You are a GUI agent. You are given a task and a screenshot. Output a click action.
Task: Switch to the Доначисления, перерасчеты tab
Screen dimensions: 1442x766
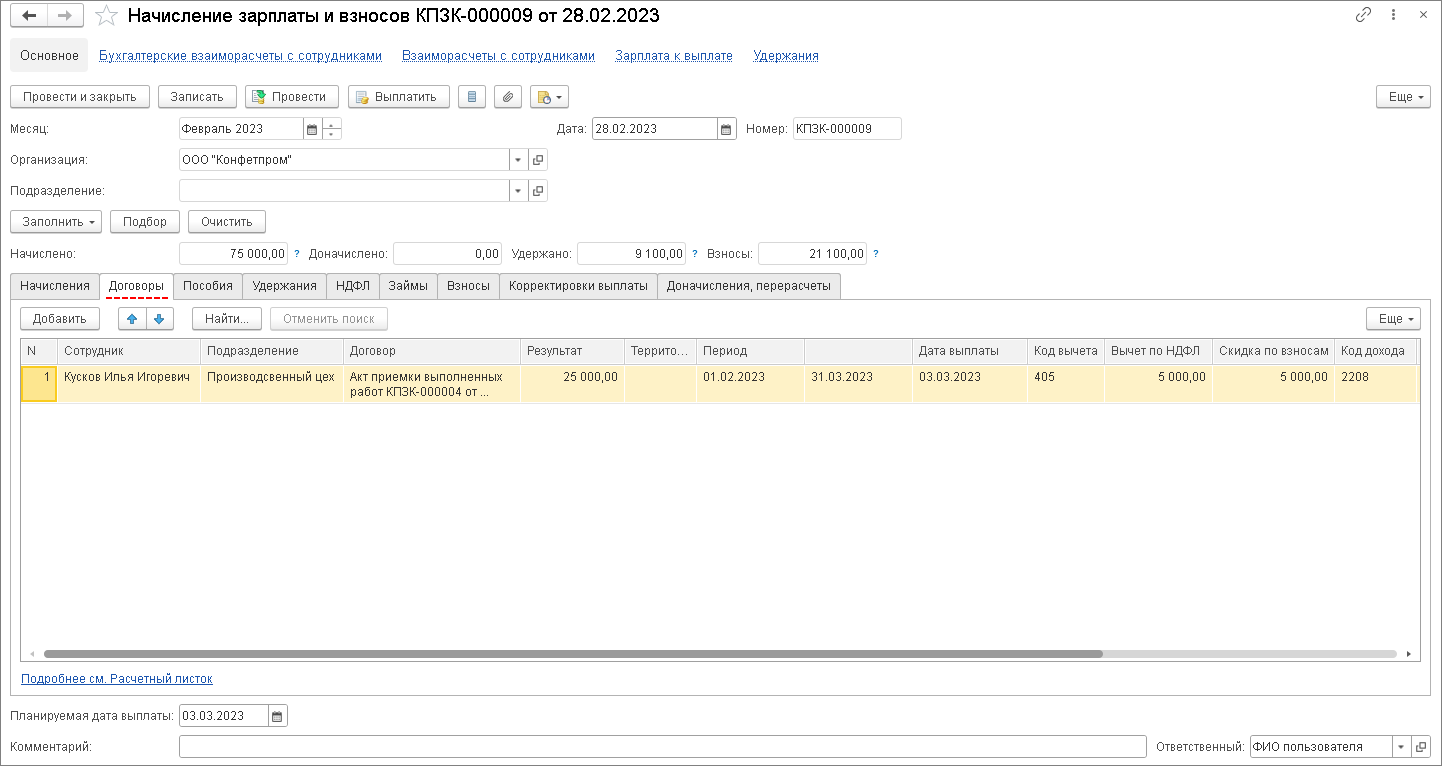[x=749, y=286]
